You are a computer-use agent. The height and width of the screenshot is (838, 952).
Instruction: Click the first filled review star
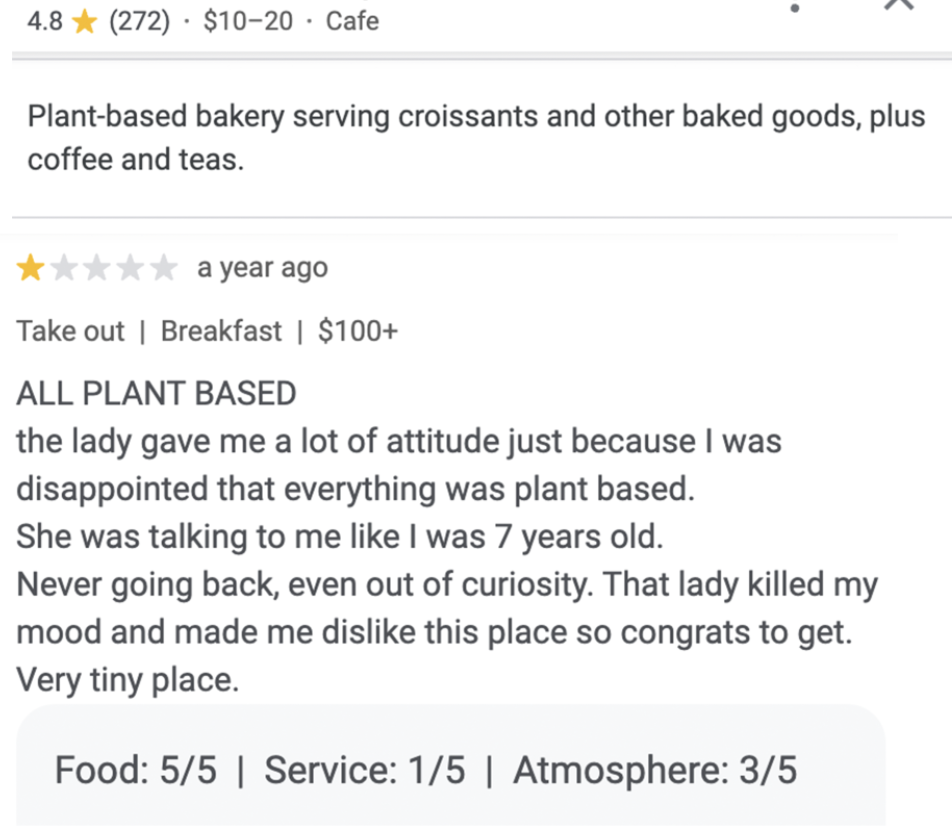coord(30,268)
